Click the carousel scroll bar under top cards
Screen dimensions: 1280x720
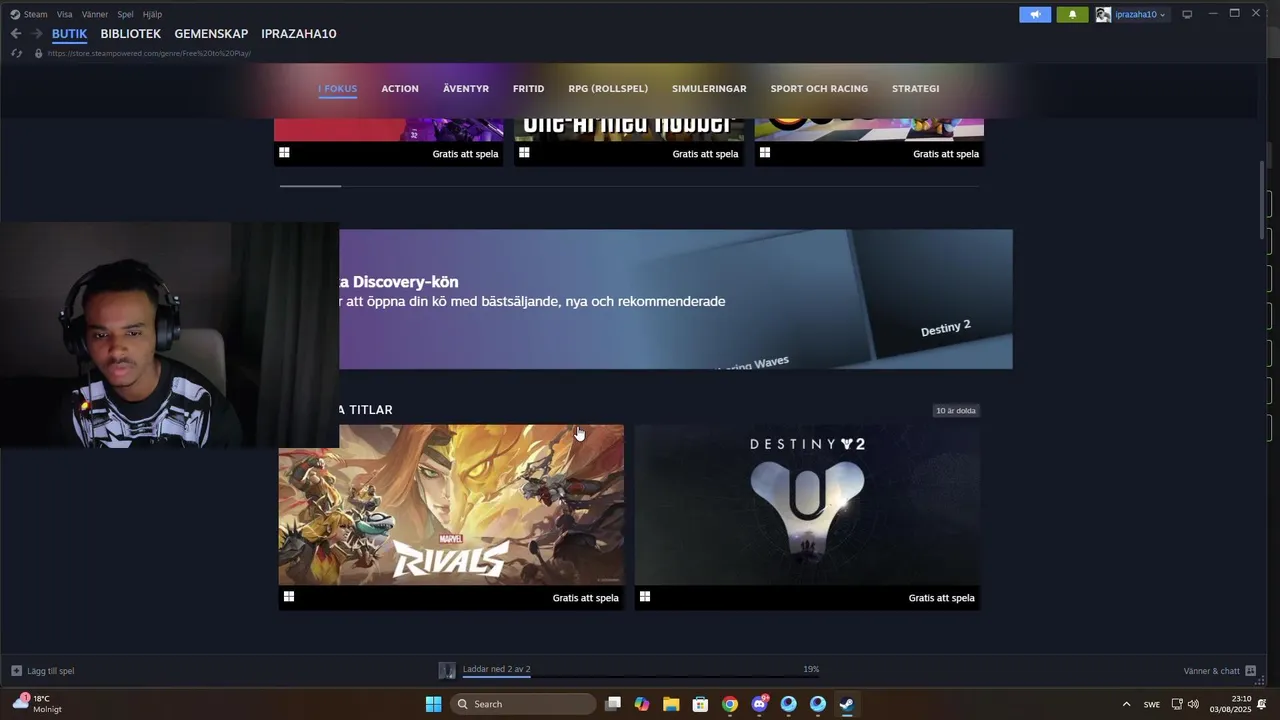pos(310,186)
